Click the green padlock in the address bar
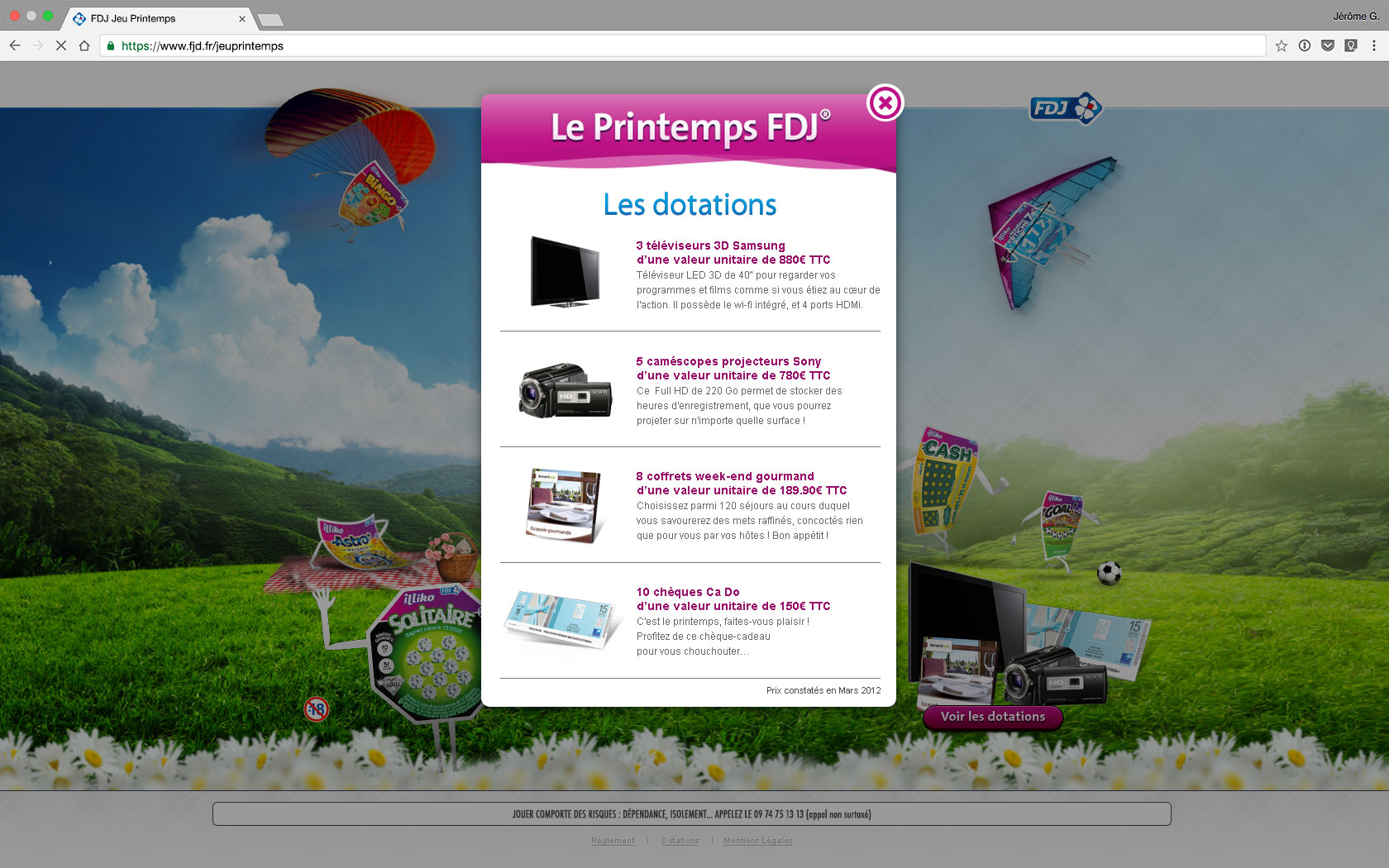The height and width of the screenshot is (868, 1389). click(x=111, y=46)
